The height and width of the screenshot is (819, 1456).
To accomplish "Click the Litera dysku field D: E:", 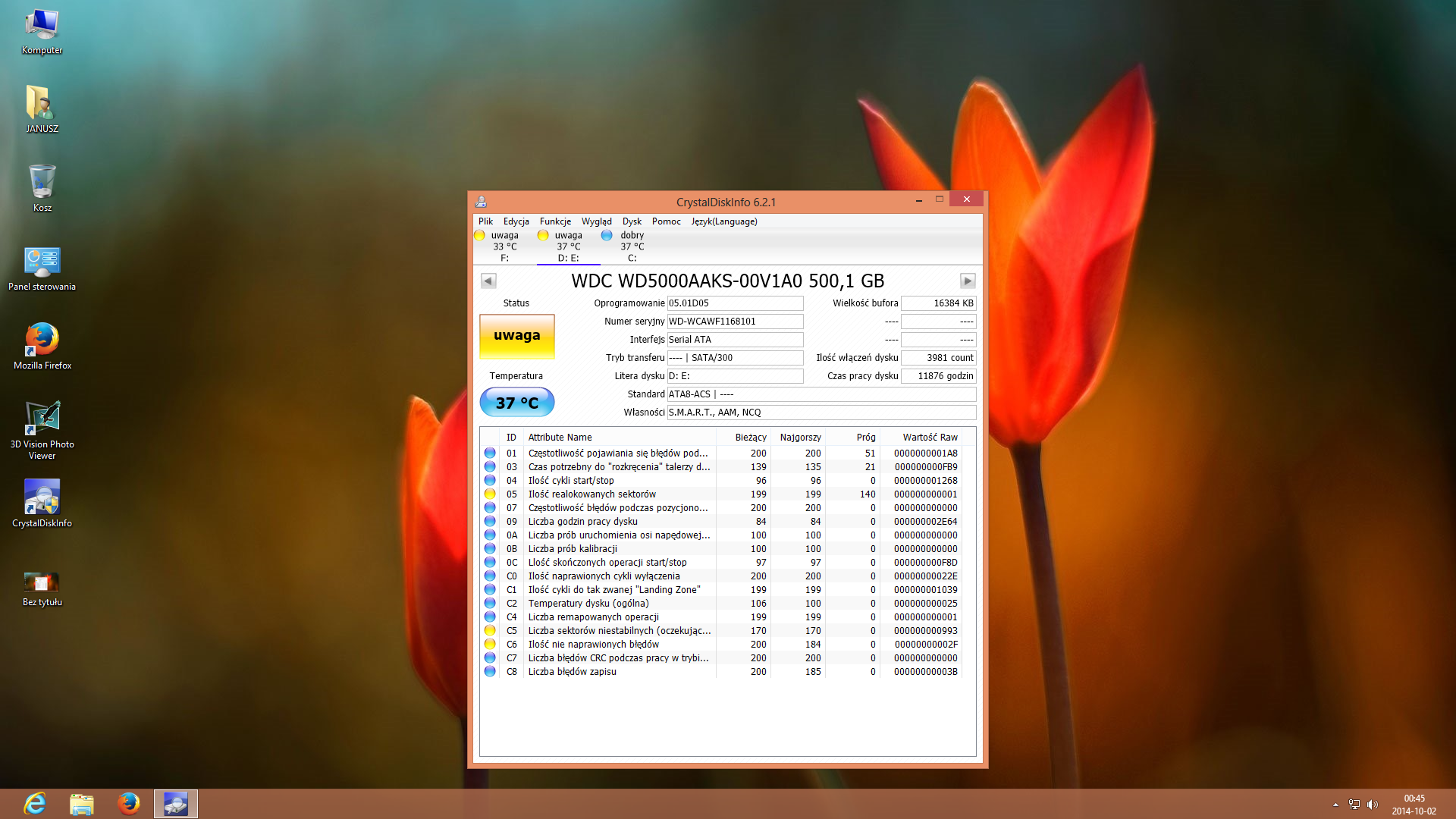I will pos(735,376).
